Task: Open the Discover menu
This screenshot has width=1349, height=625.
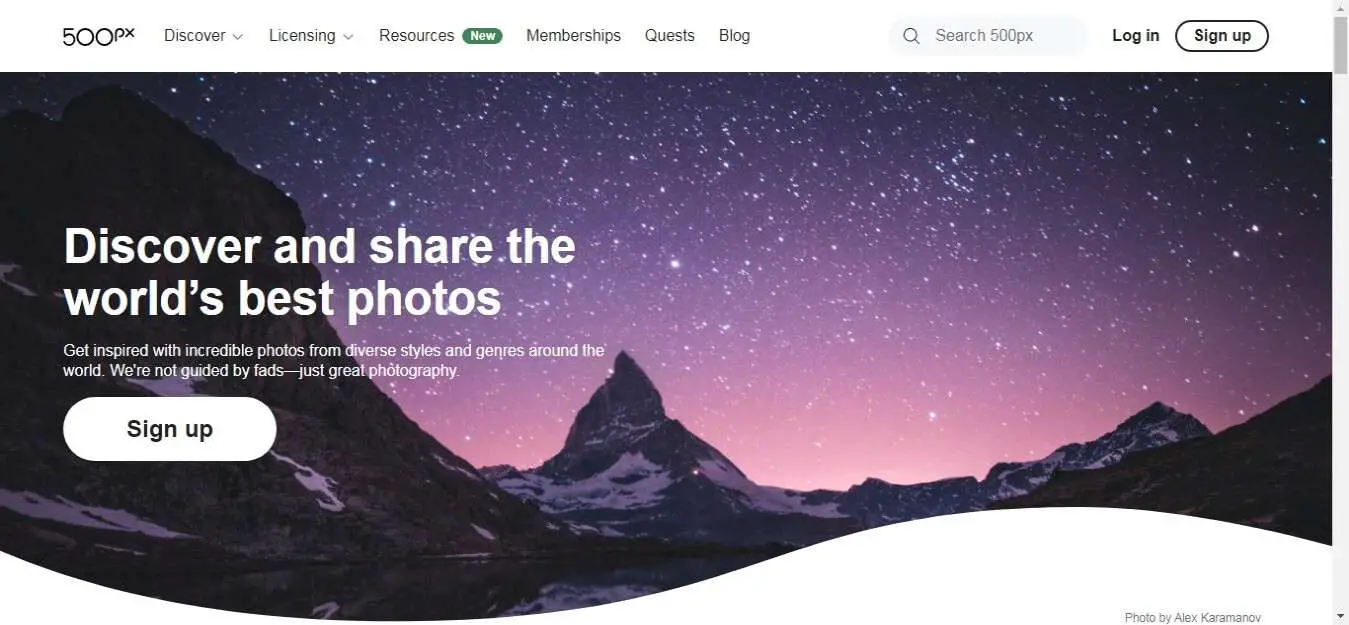Action: (195, 35)
